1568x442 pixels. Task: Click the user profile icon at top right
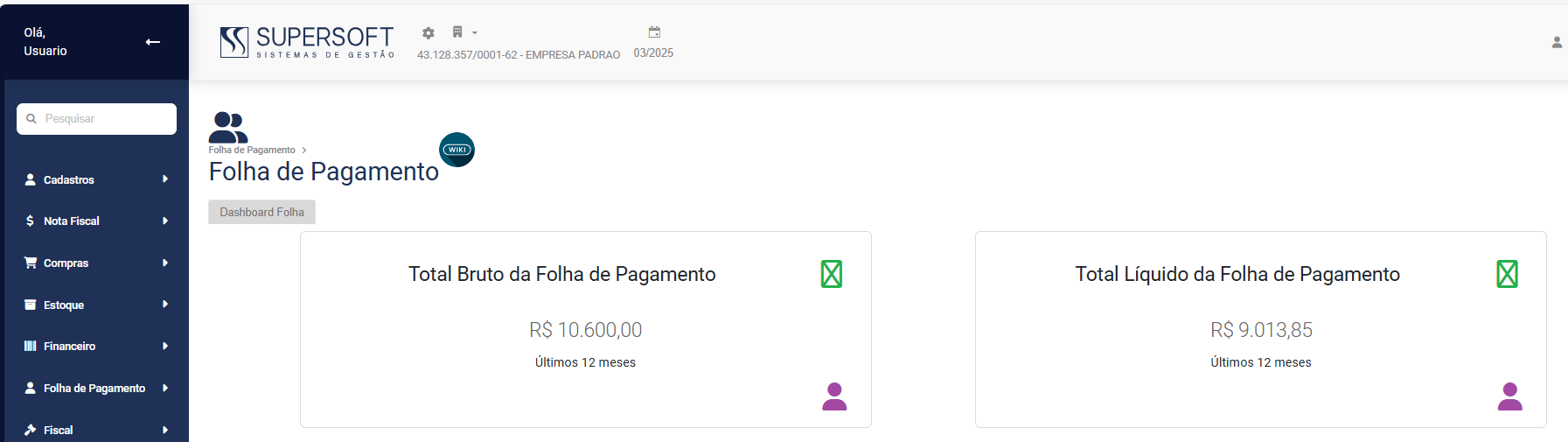coord(1557,42)
